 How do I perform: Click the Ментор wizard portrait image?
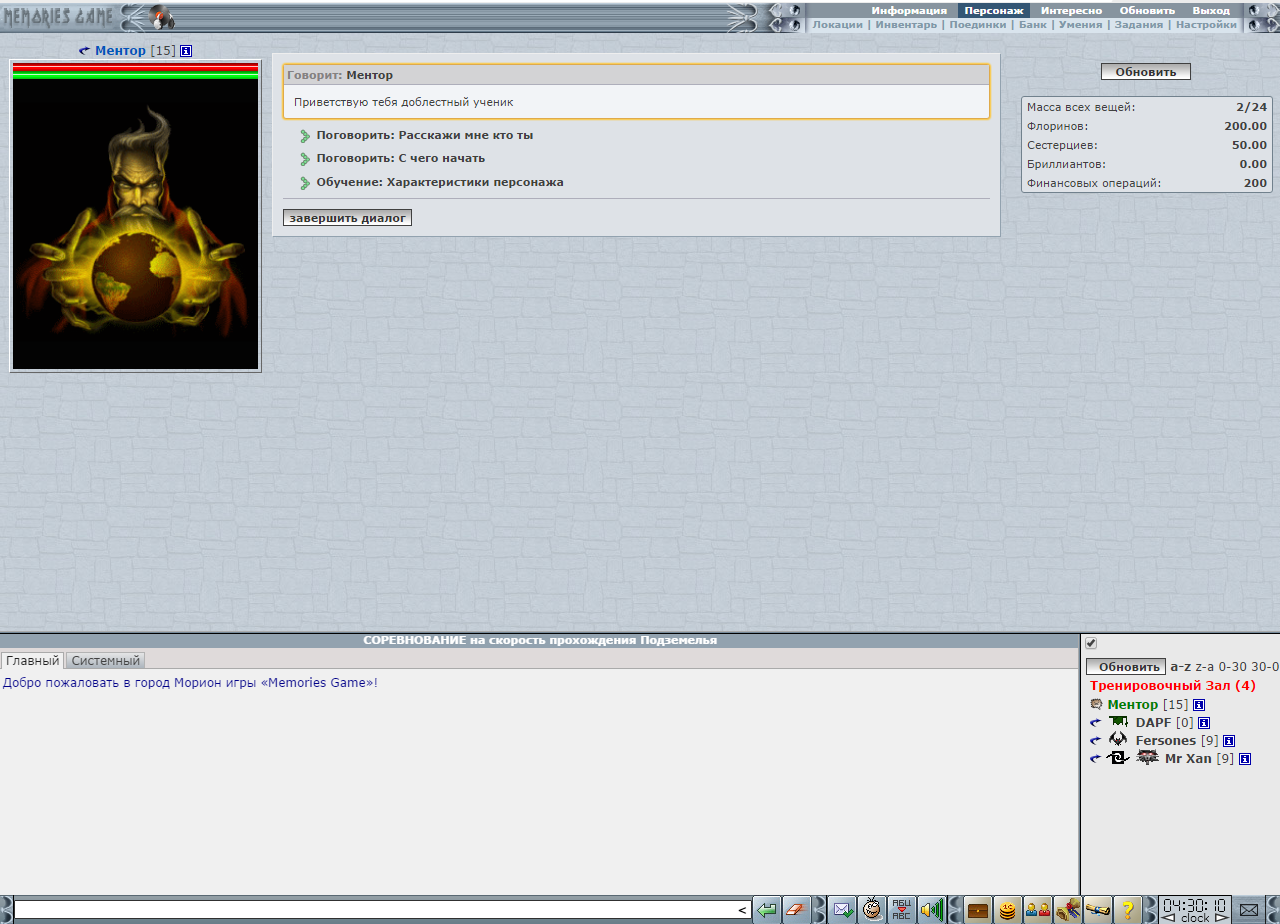click(136, 223)
